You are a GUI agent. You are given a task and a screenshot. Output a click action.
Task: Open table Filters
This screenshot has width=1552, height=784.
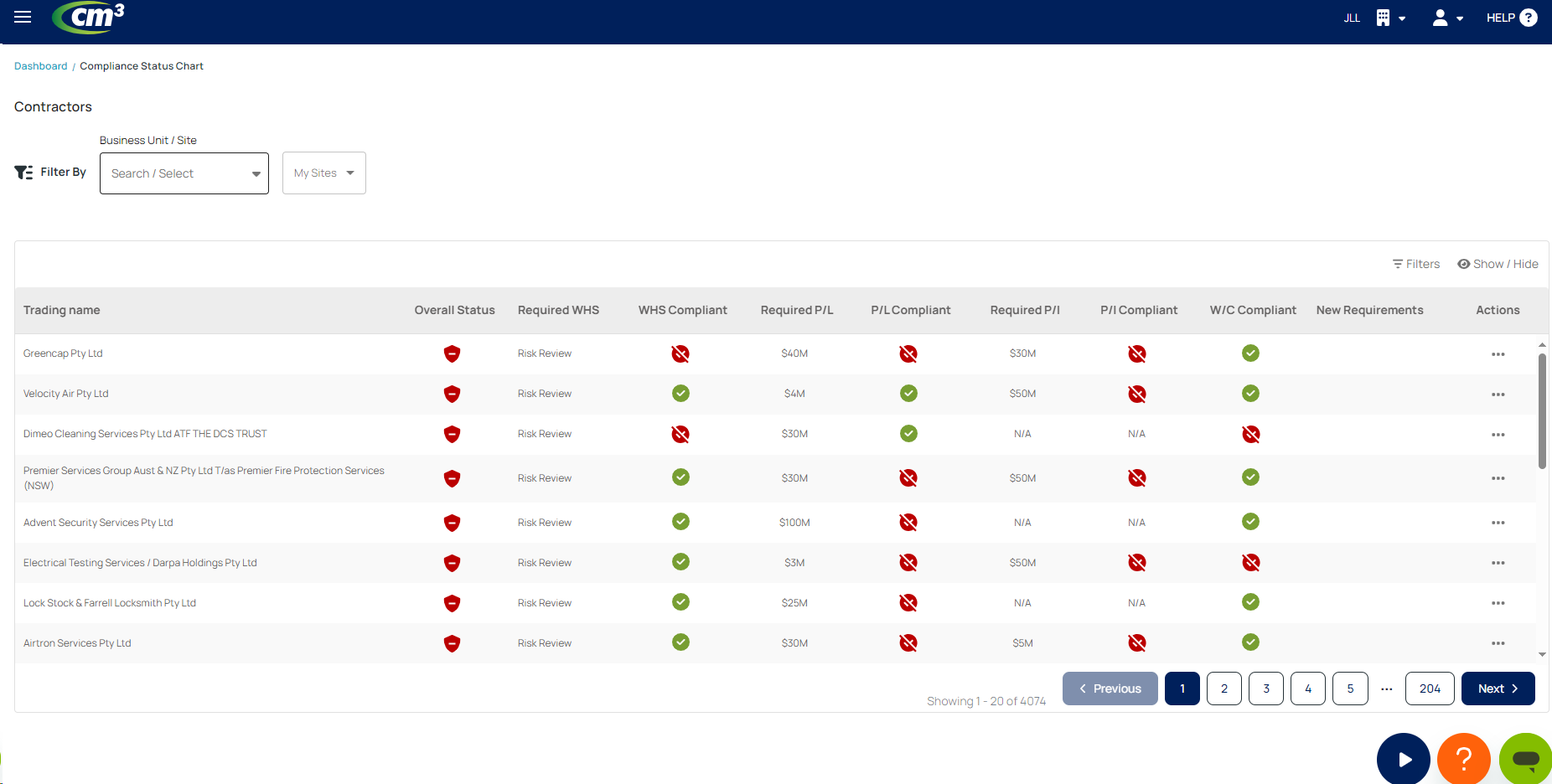click(x=1416, y=264)
